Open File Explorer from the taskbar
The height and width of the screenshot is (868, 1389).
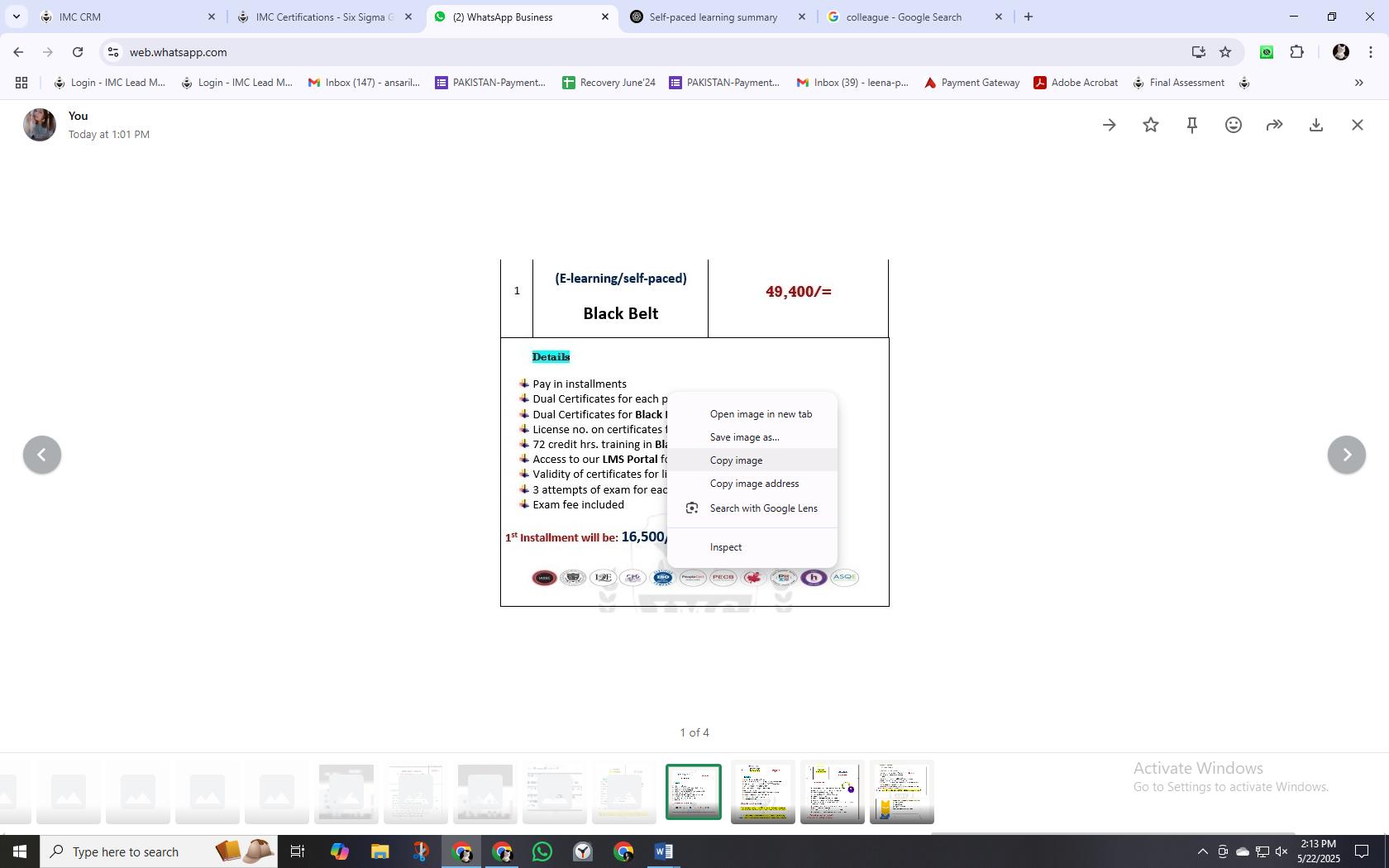(379, 851)
